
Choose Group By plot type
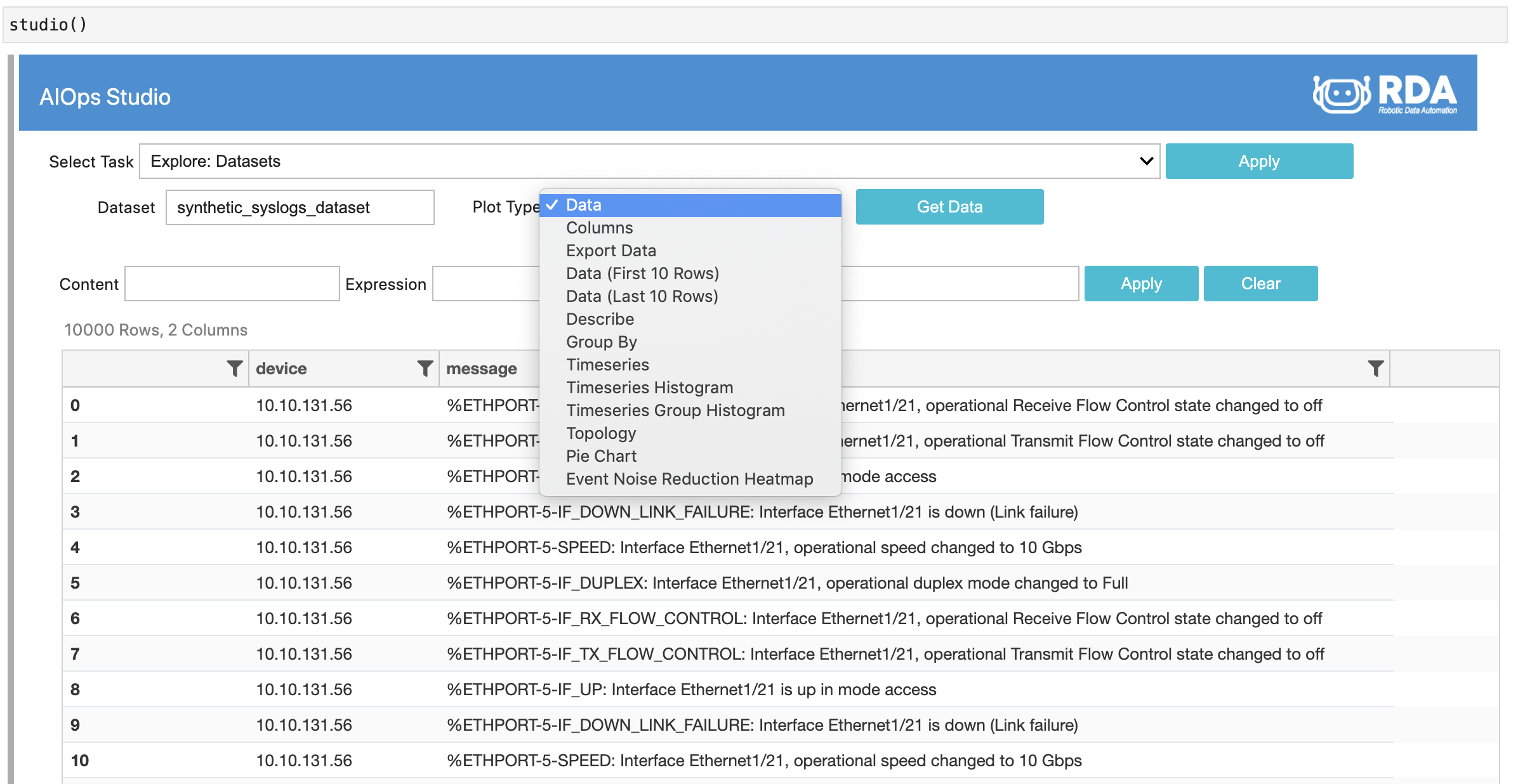click(x=601, y=342)
